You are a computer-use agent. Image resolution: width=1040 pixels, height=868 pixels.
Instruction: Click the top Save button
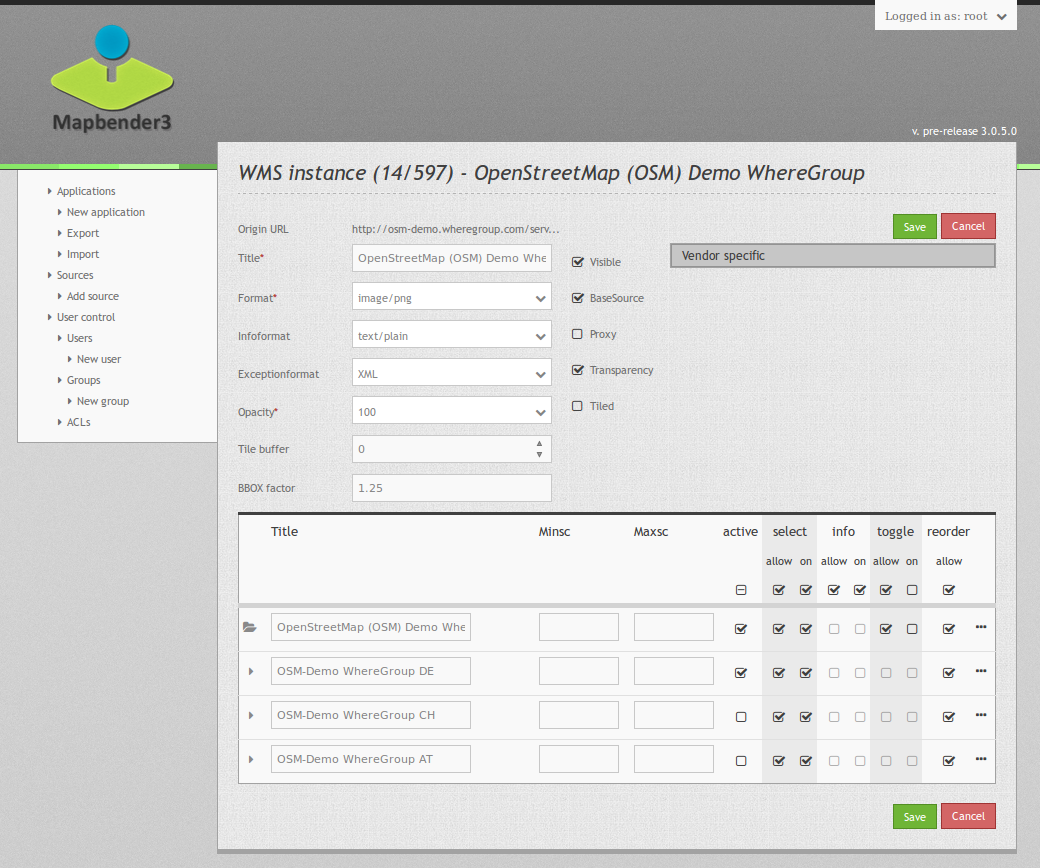tap(915, 227)
